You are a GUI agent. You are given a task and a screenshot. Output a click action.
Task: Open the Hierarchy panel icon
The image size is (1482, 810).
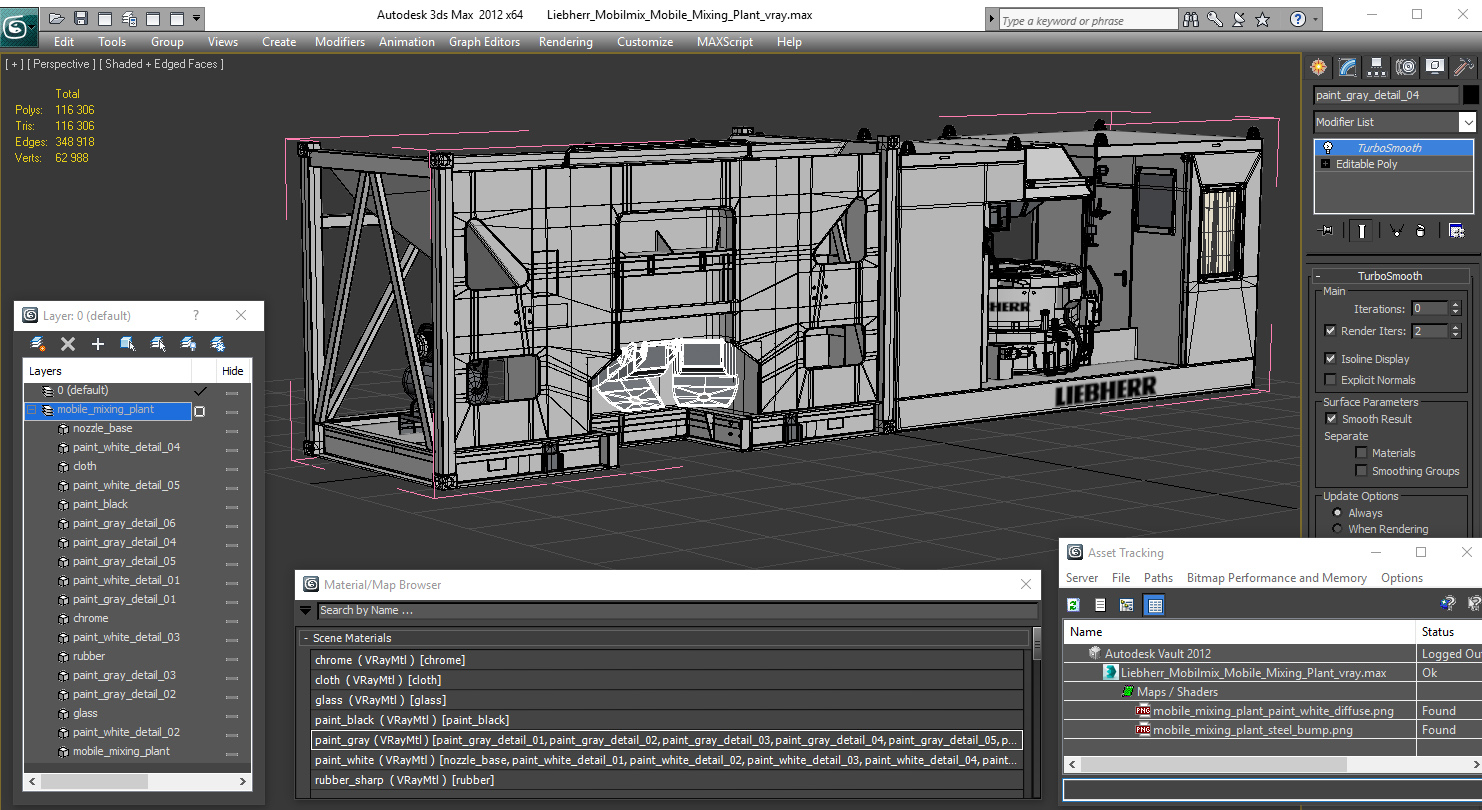click(x=1377, y=67)
